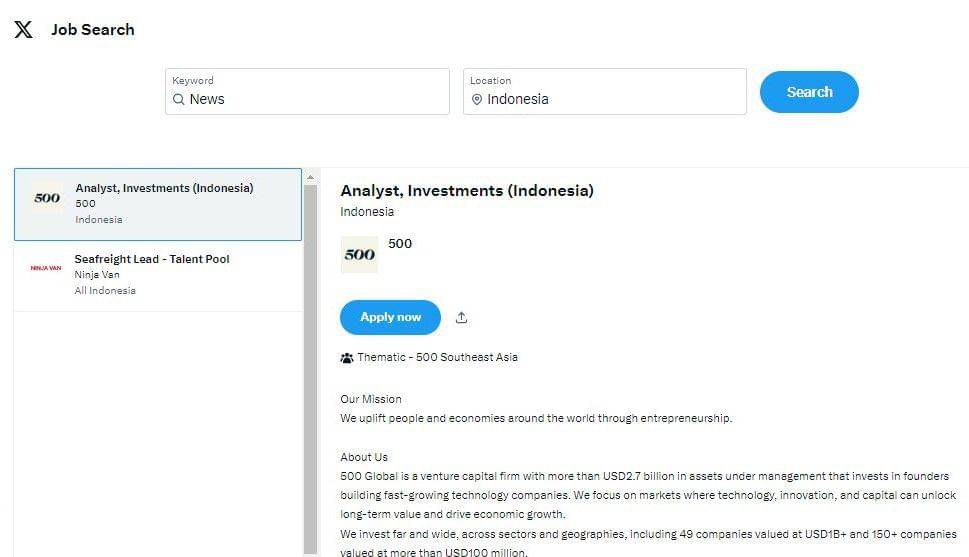
Task: Click the Ninja Van logo in the results list
Action: pyautogui.click(x=46, y=268)
